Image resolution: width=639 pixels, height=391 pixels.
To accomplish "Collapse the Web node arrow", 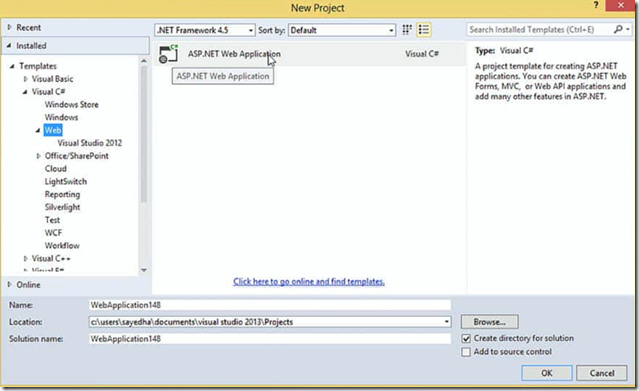I will (x=38, y=130).
